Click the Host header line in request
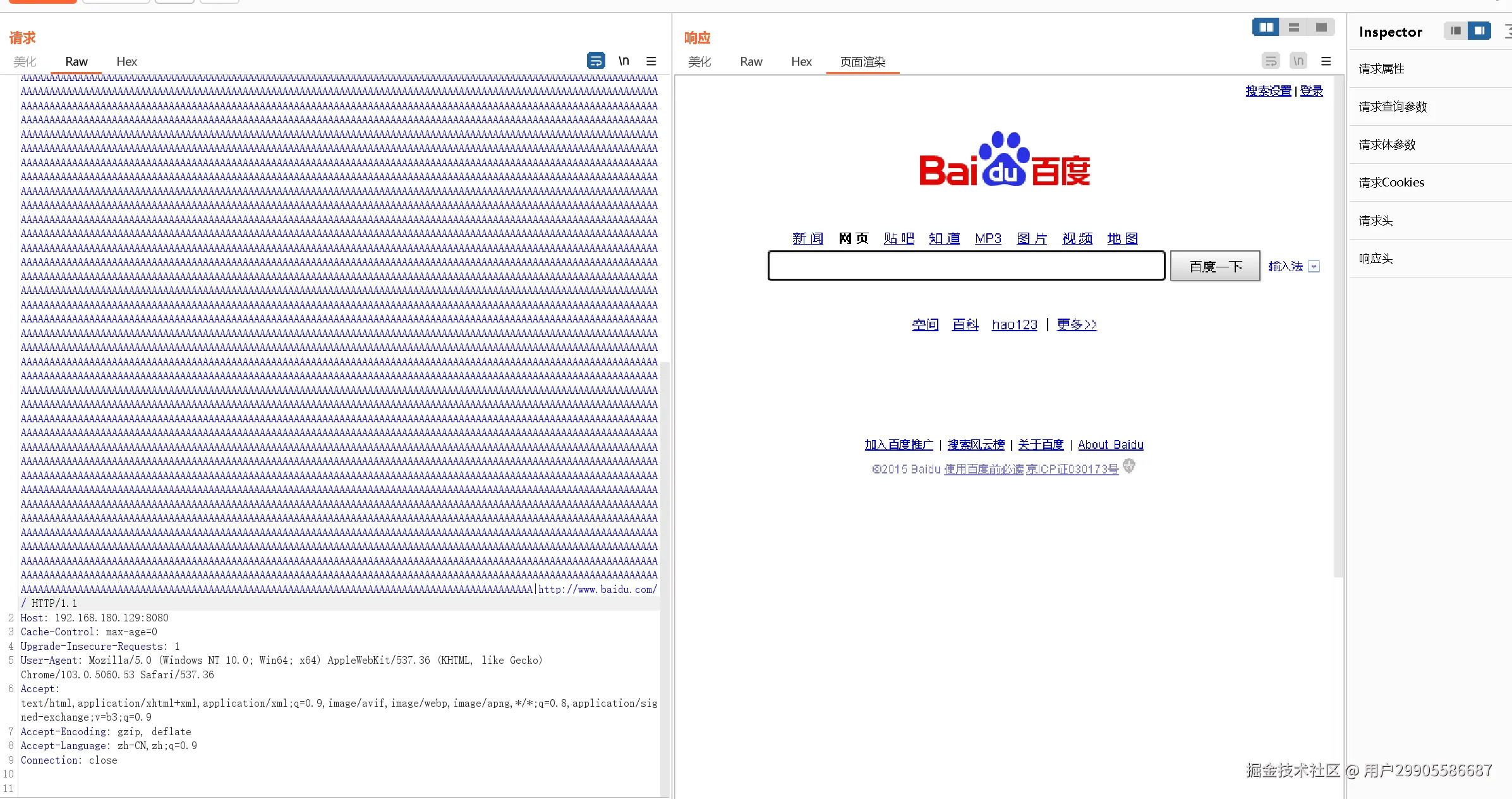The width and height of the screenshot is (1512, 799). click(x=95, y=618)
